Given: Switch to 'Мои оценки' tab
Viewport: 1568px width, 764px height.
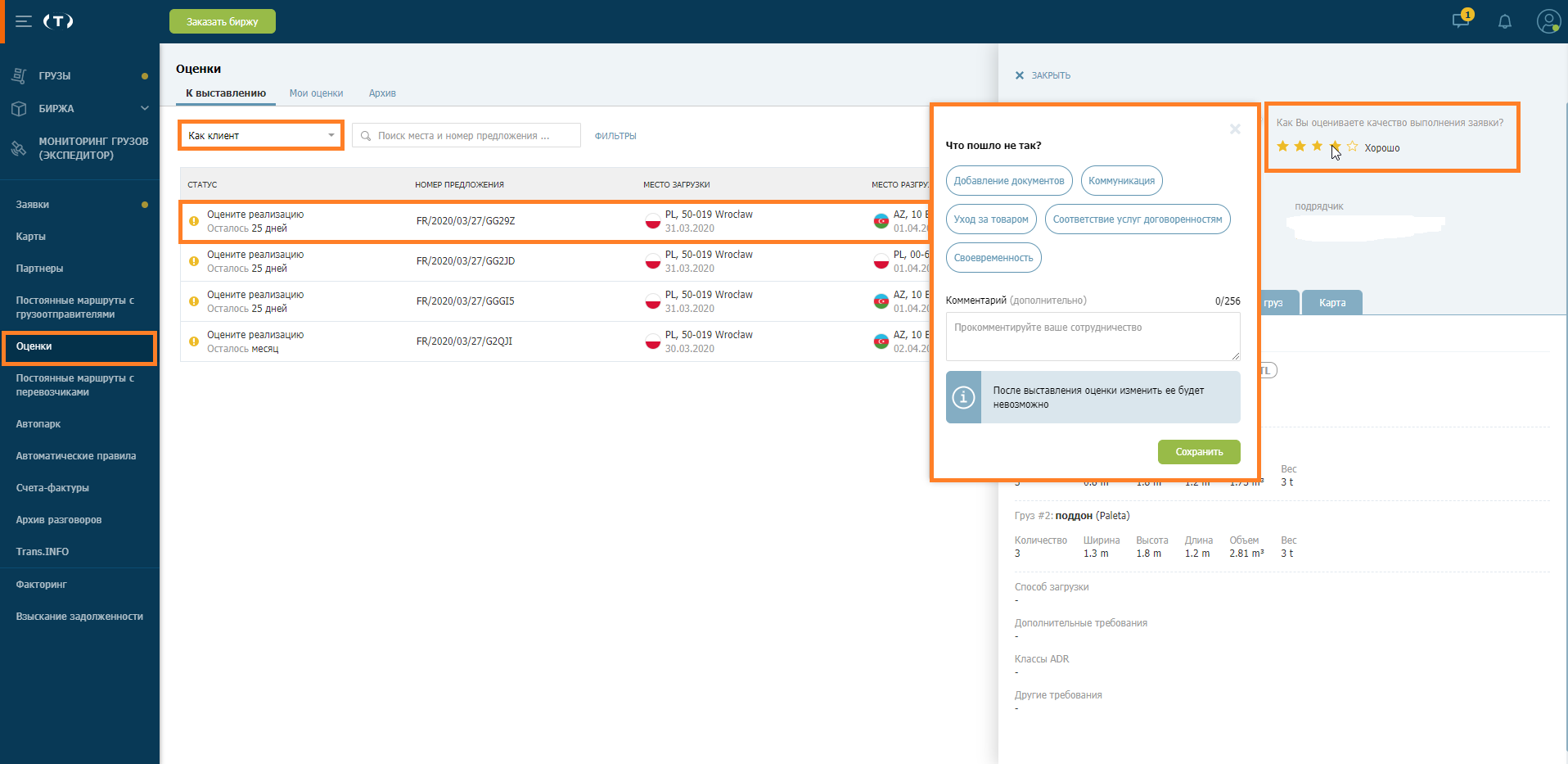Looking at the screenshot, I should (x=316, y=93).
